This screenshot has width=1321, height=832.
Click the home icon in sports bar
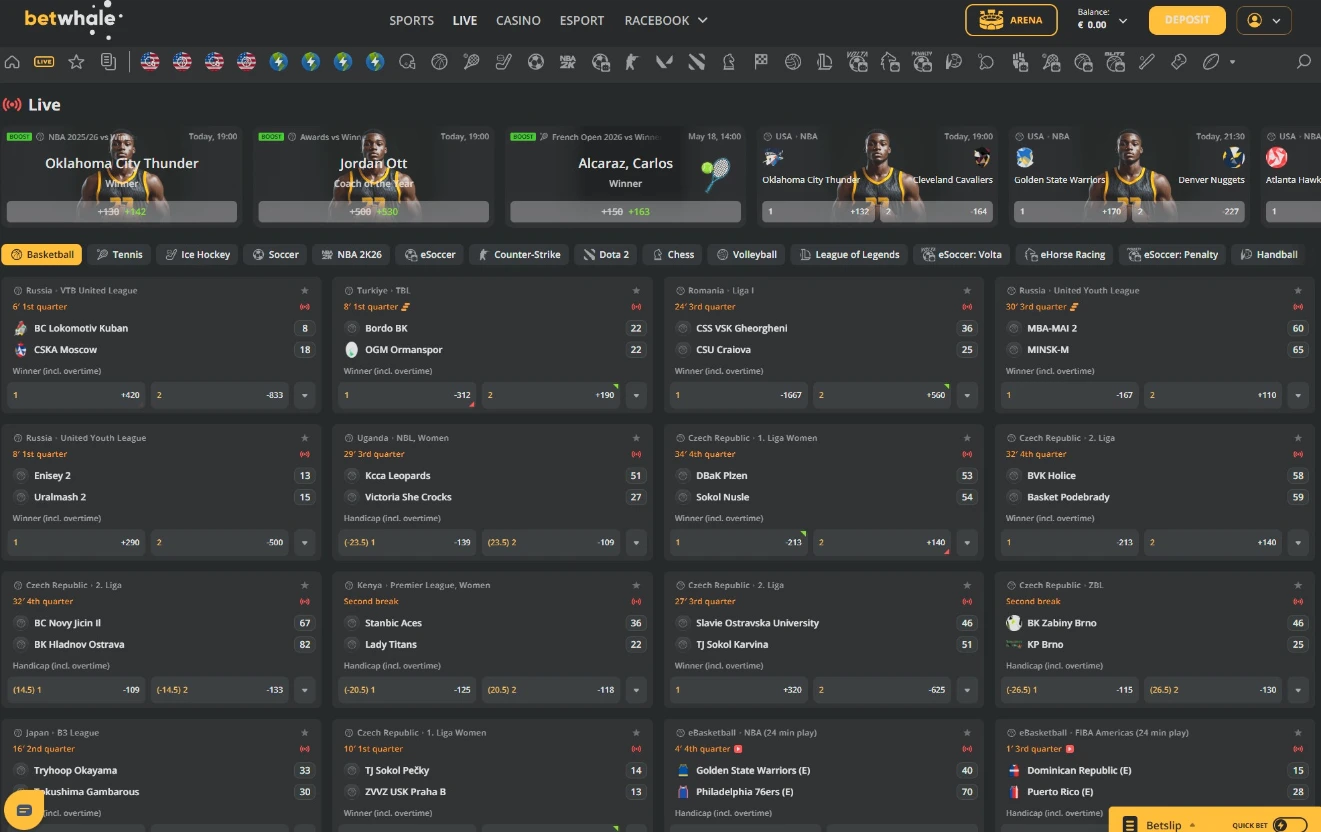(x=12, y=62)
